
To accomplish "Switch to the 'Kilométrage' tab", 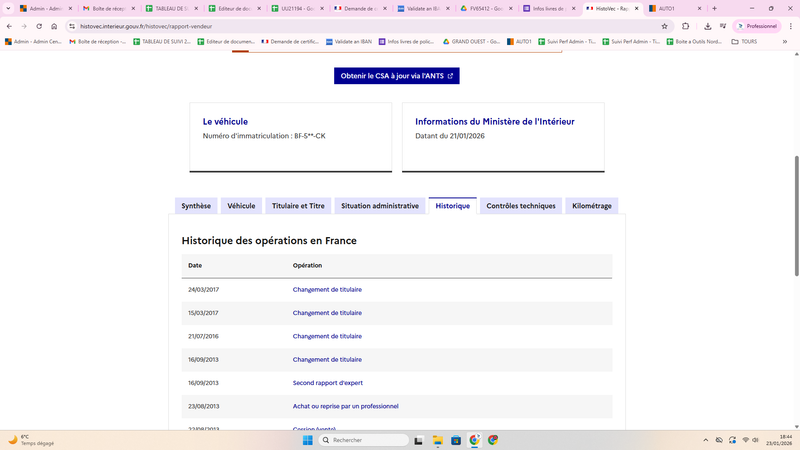I will click(x=591, y=206).
